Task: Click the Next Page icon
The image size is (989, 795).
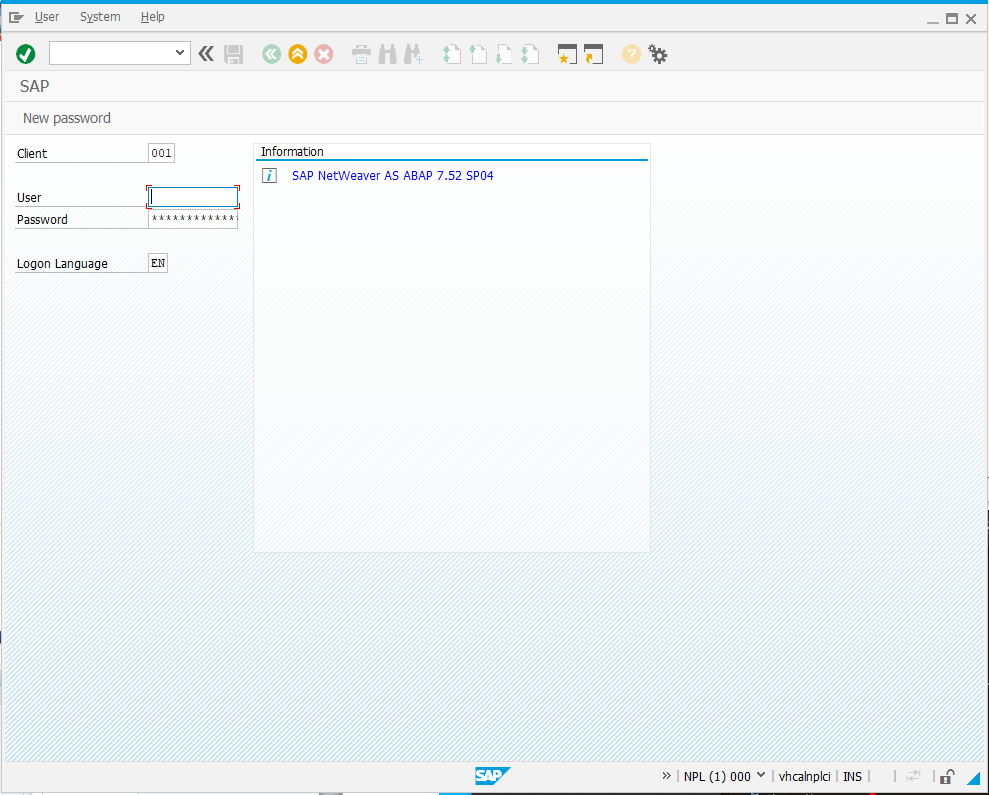Action: point(503,54)
